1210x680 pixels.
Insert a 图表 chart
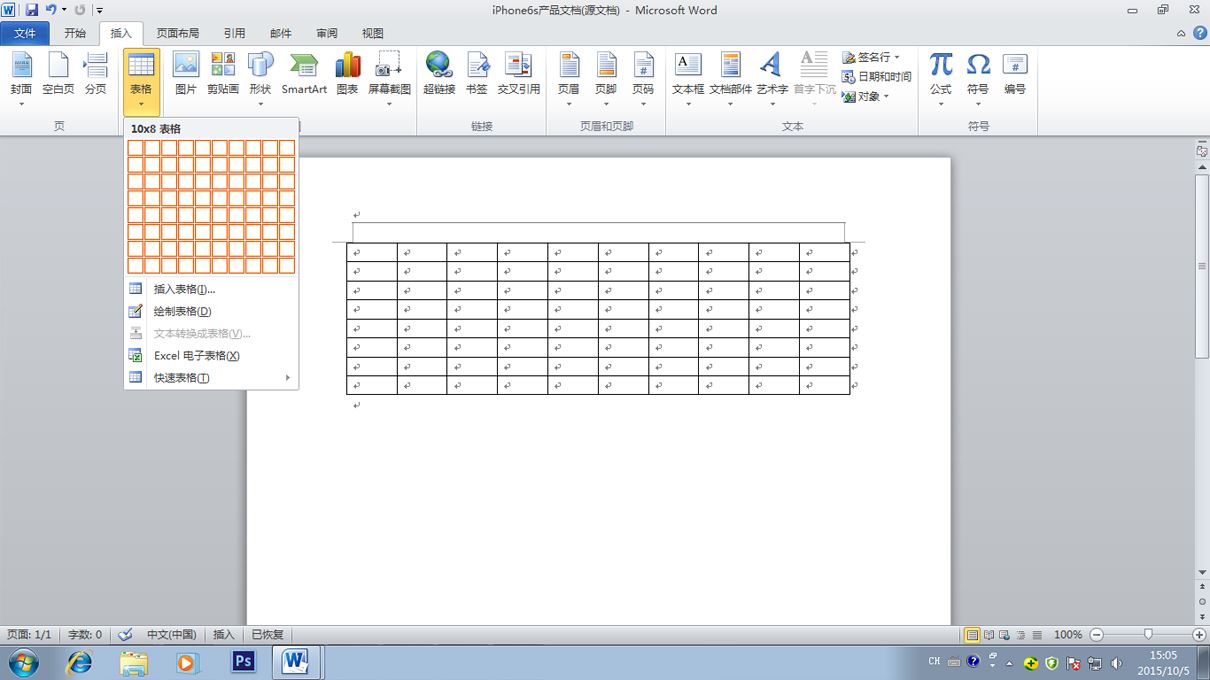(x=347, y=73)
